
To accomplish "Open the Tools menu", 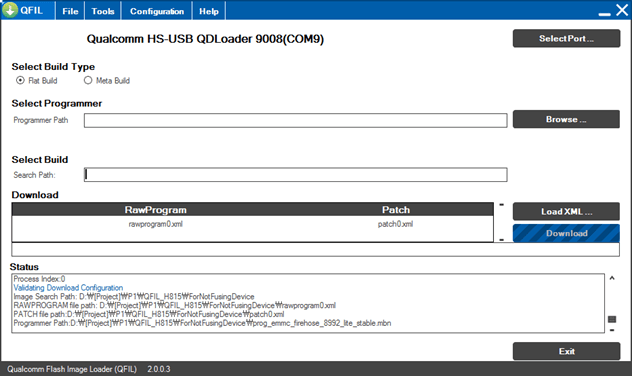I will 103,11.
